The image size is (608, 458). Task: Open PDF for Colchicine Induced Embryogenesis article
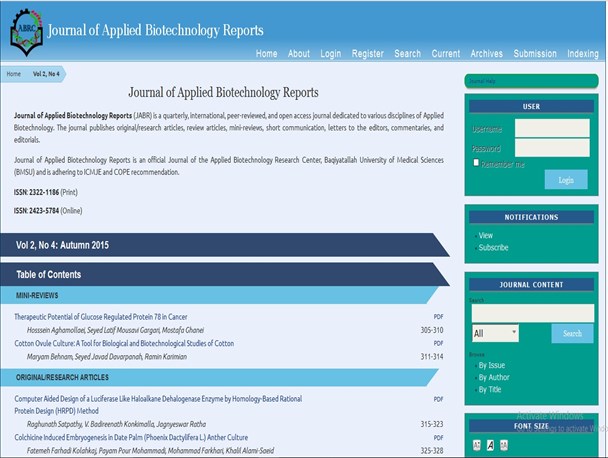438,437
